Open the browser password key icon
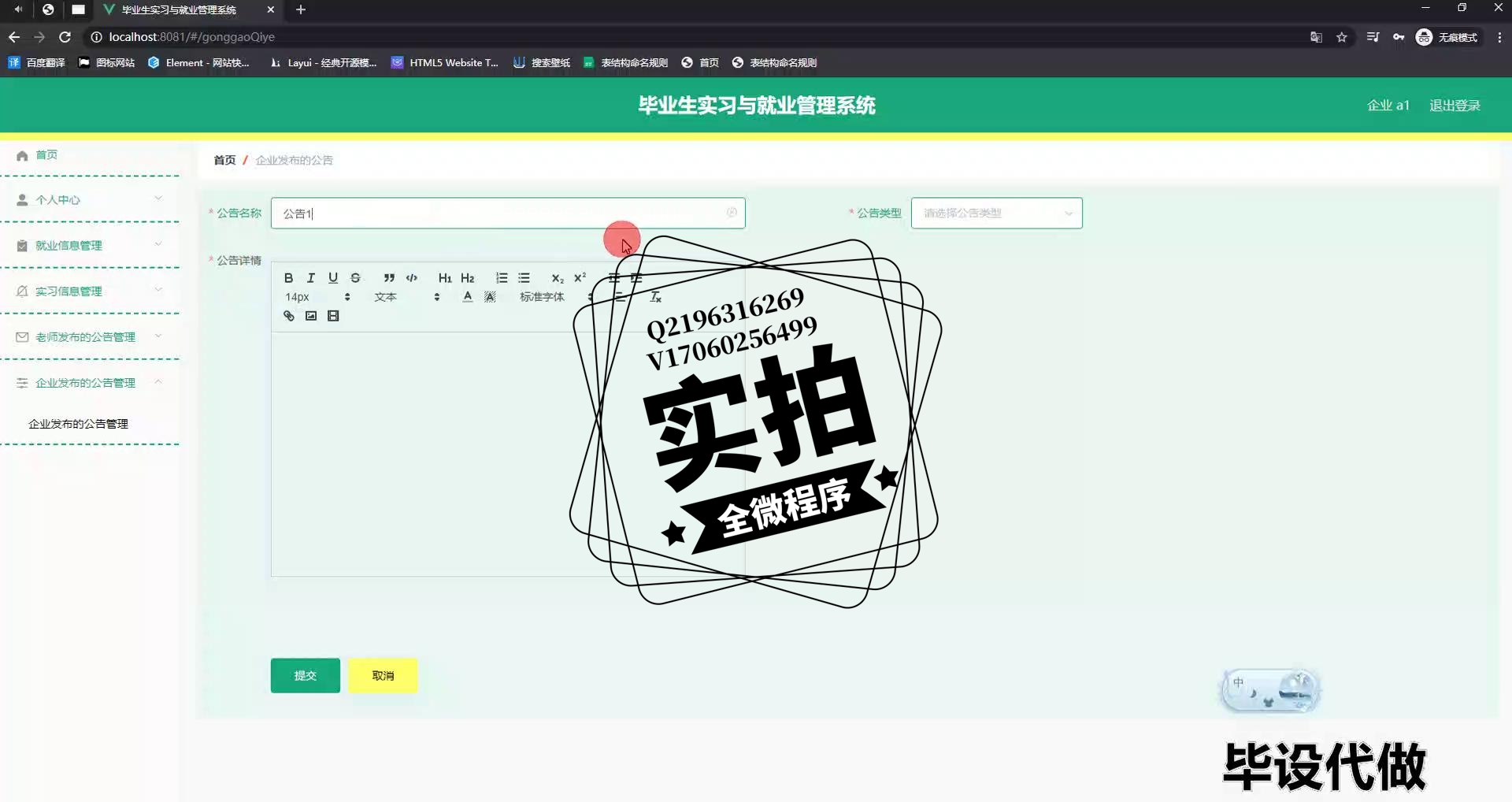 coord(1399,37)
